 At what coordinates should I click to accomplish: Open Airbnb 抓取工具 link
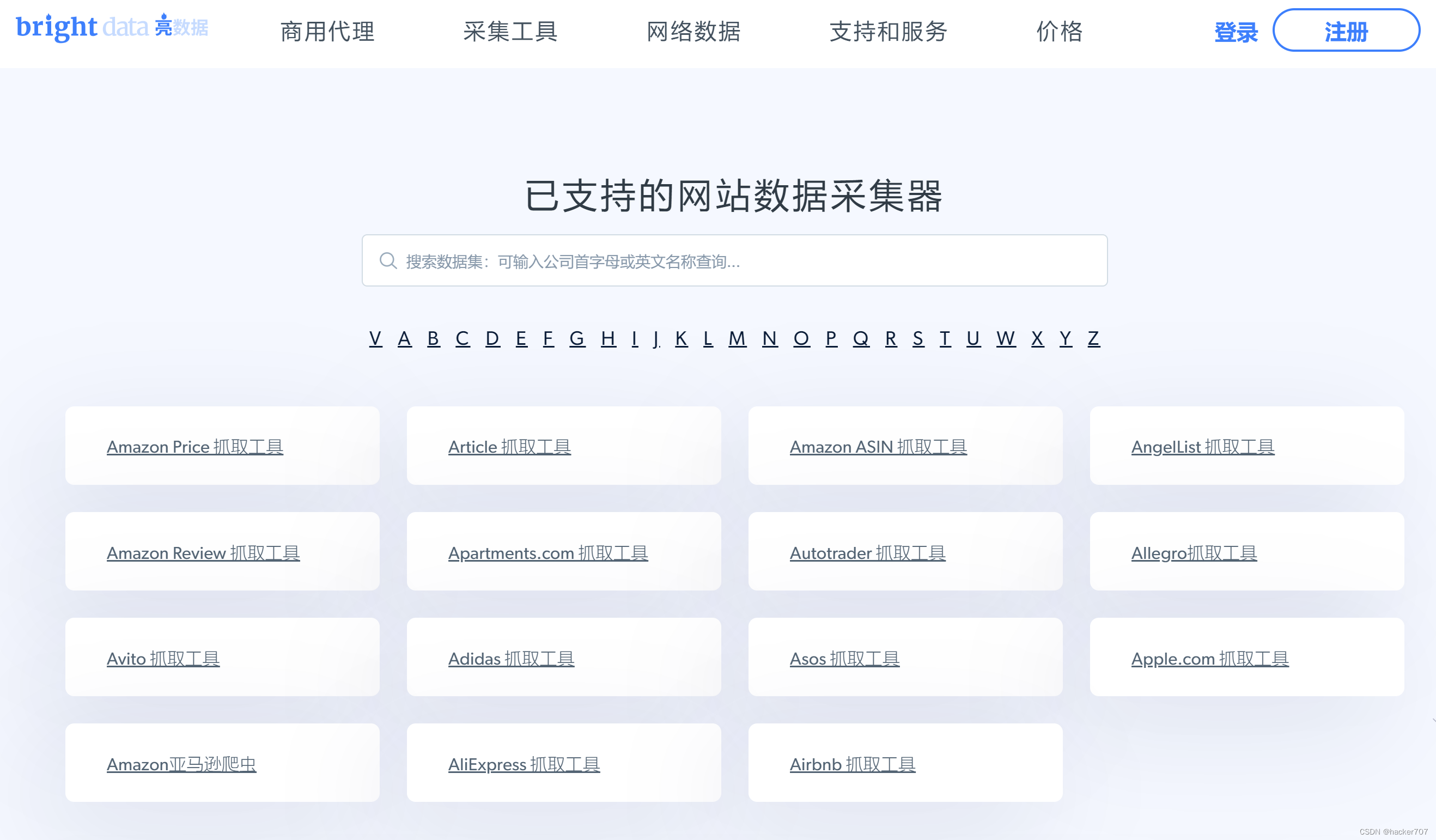click(853, 764)
